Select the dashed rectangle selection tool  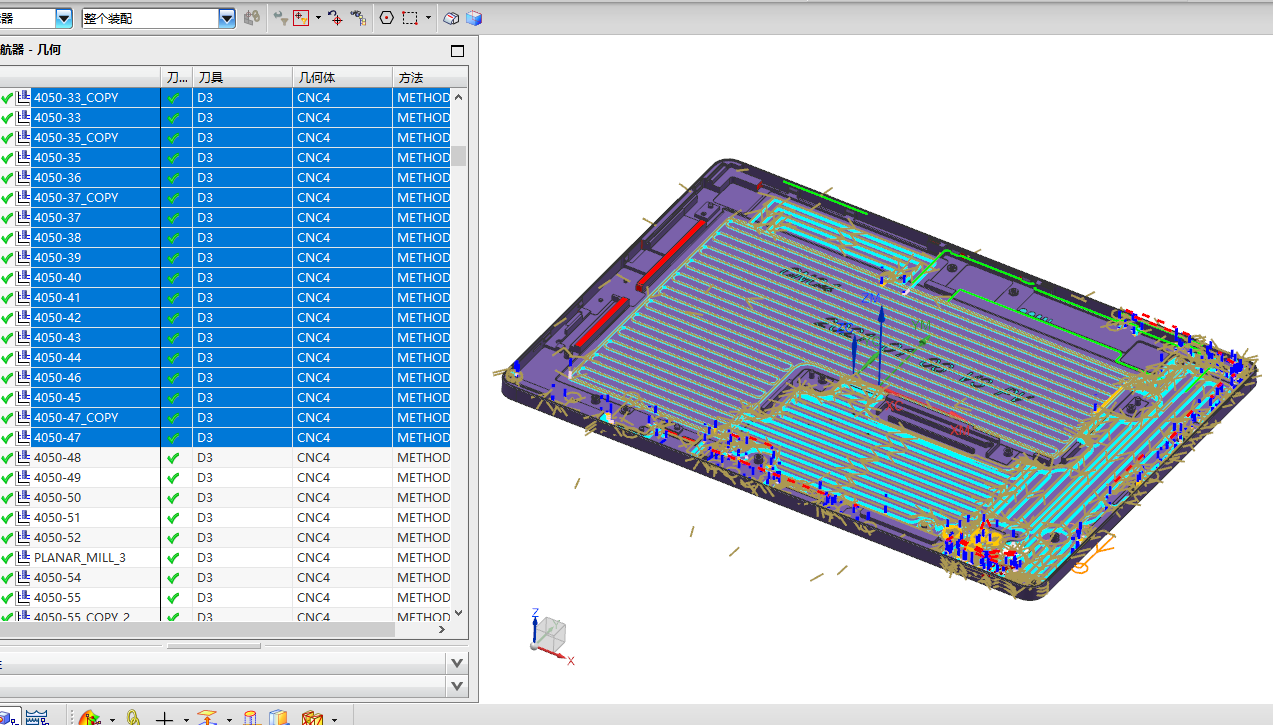410,18
